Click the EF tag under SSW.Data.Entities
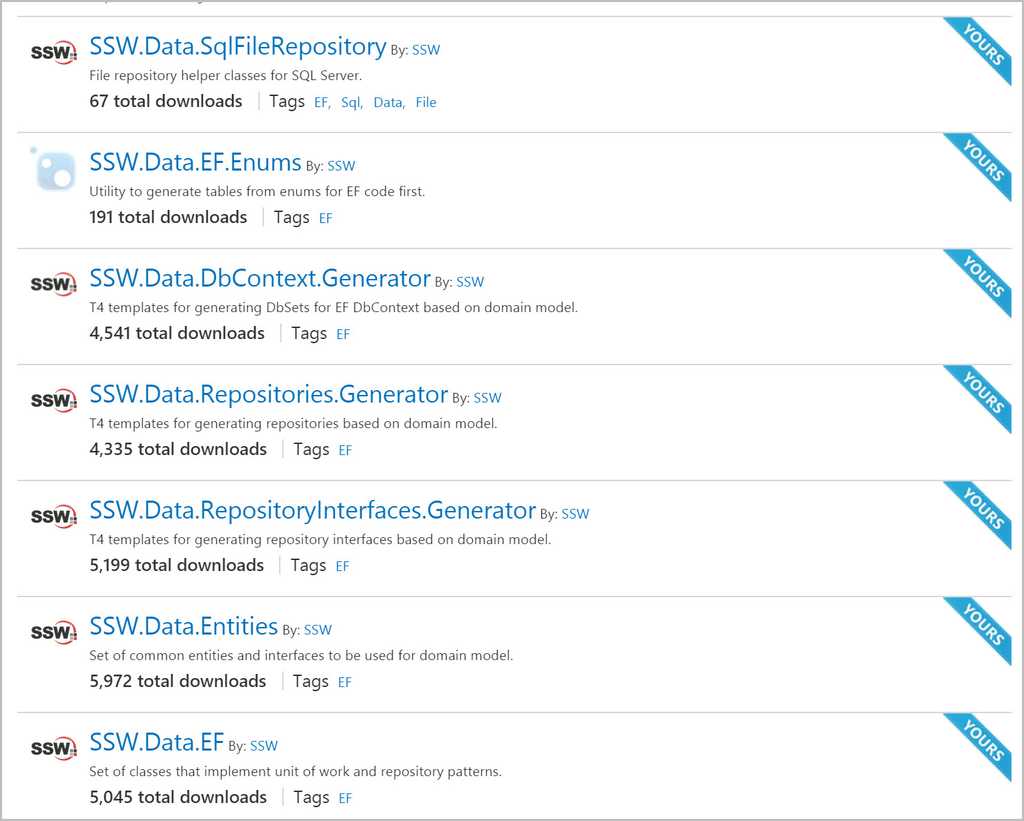Image resolution: width=1024 pixels, height=821 pixels. (344, 682)
